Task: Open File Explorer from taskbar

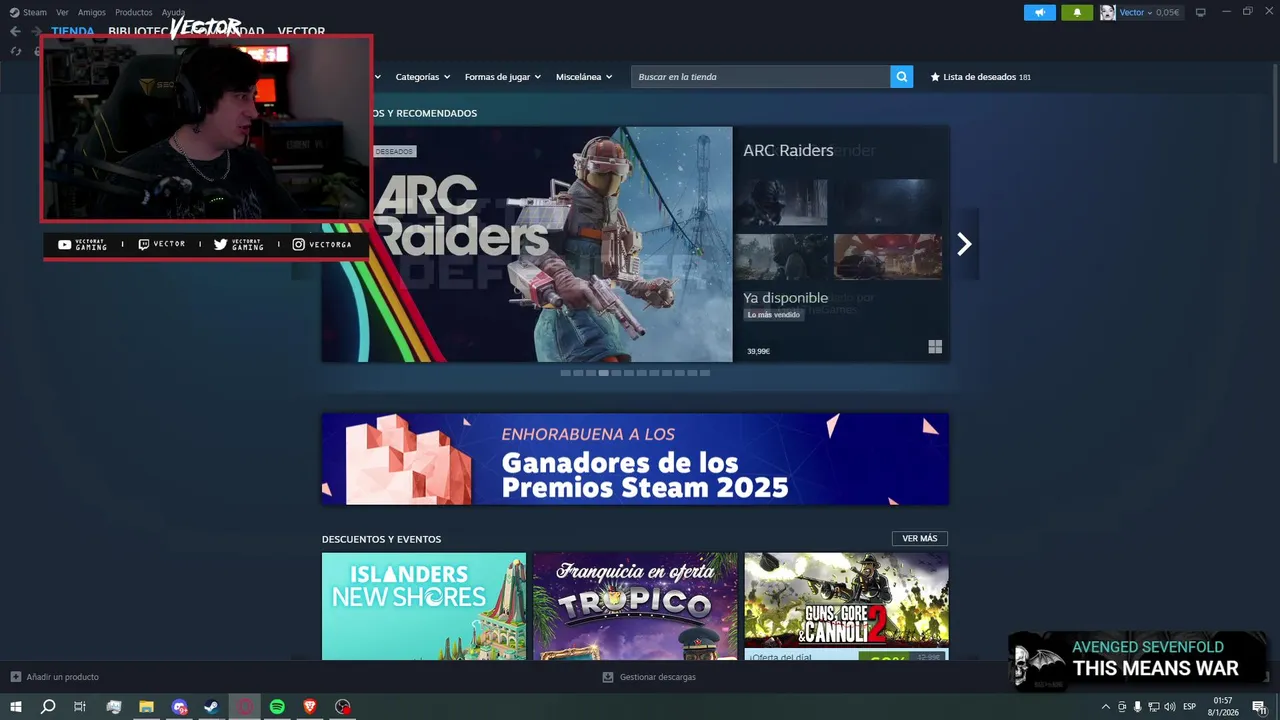Action: click(146, 707)
